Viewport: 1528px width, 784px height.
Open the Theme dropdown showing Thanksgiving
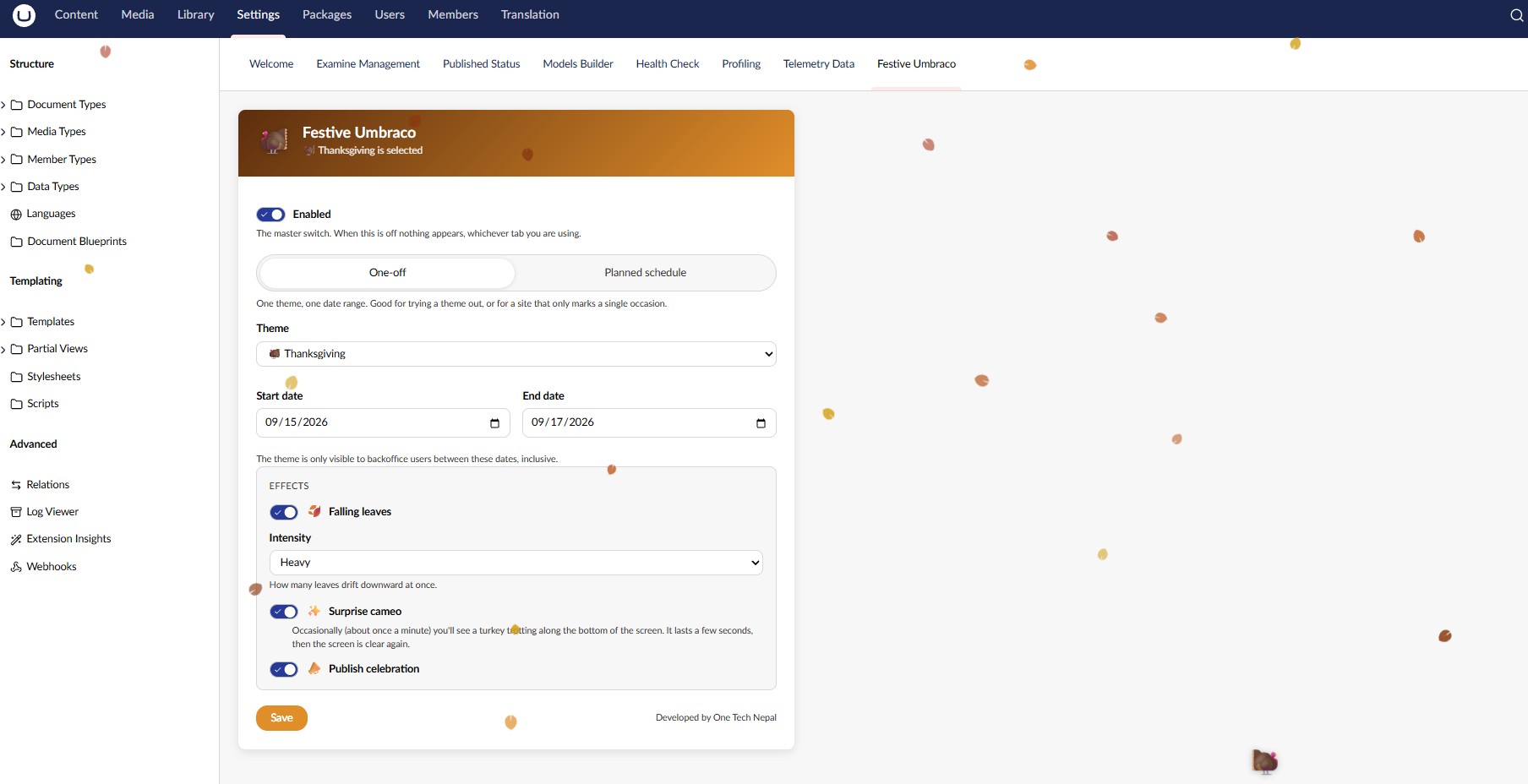516,354
